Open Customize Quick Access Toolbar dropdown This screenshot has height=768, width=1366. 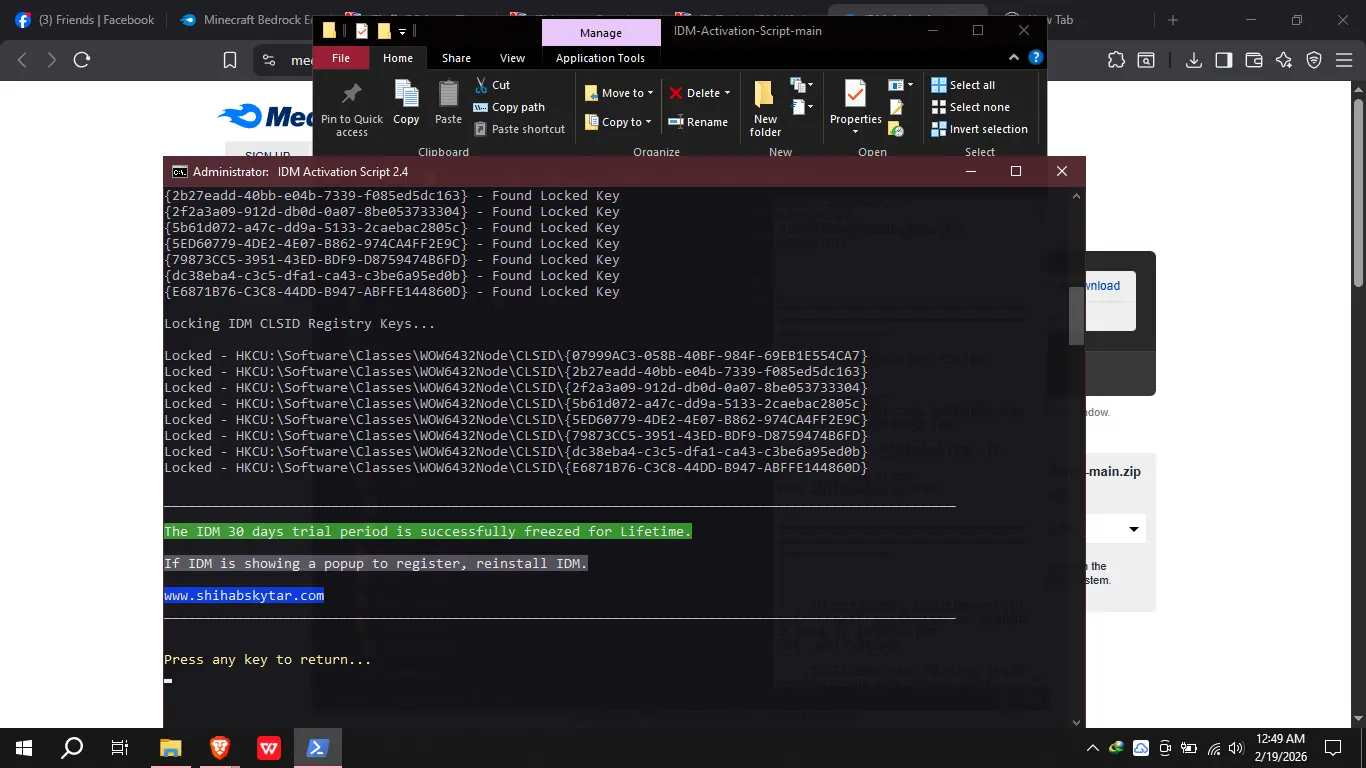[x=402, y=32]
